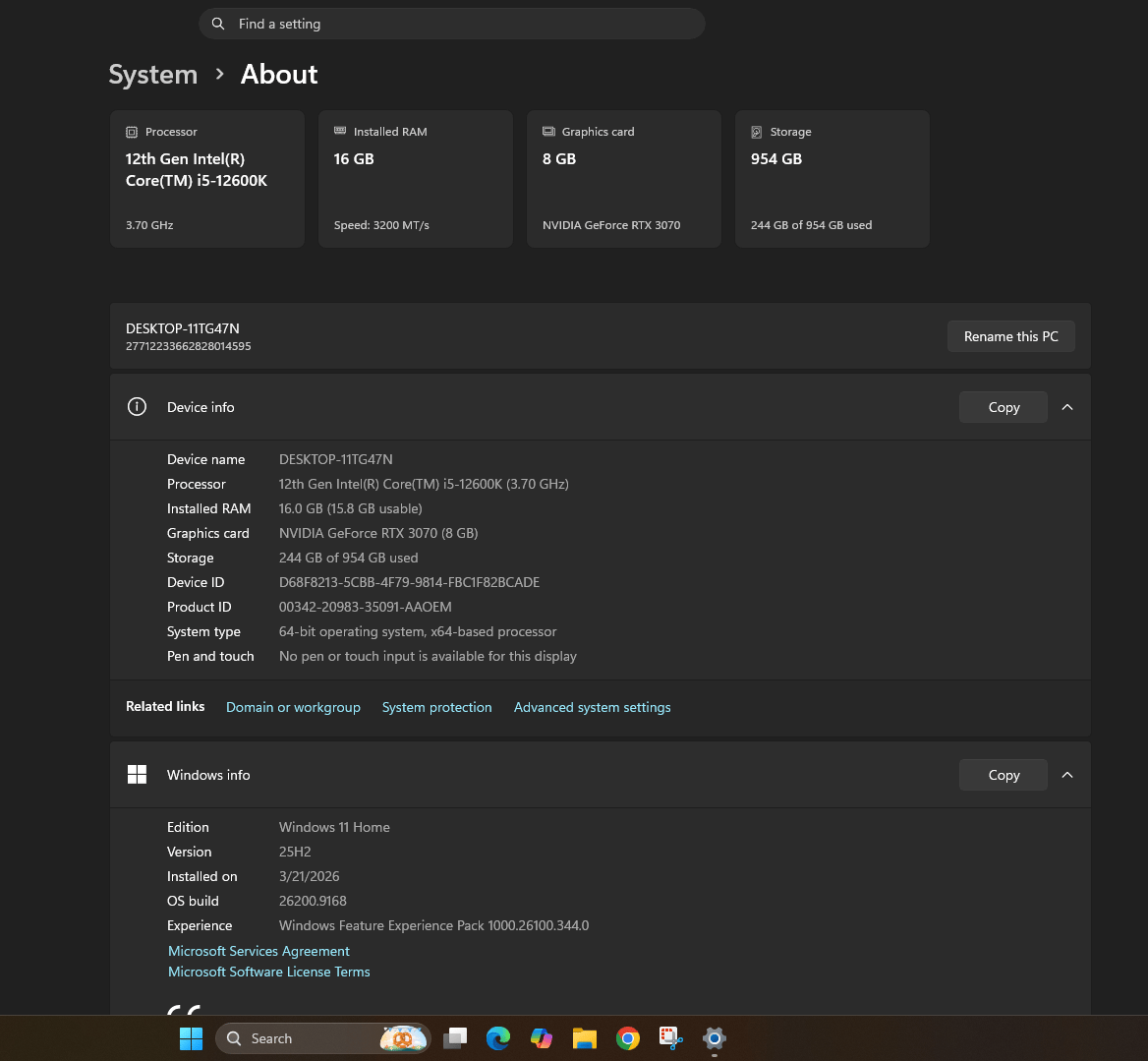Open Domain or workgroup link
The image size is (1148, 1061).
(x=293, y=707)
